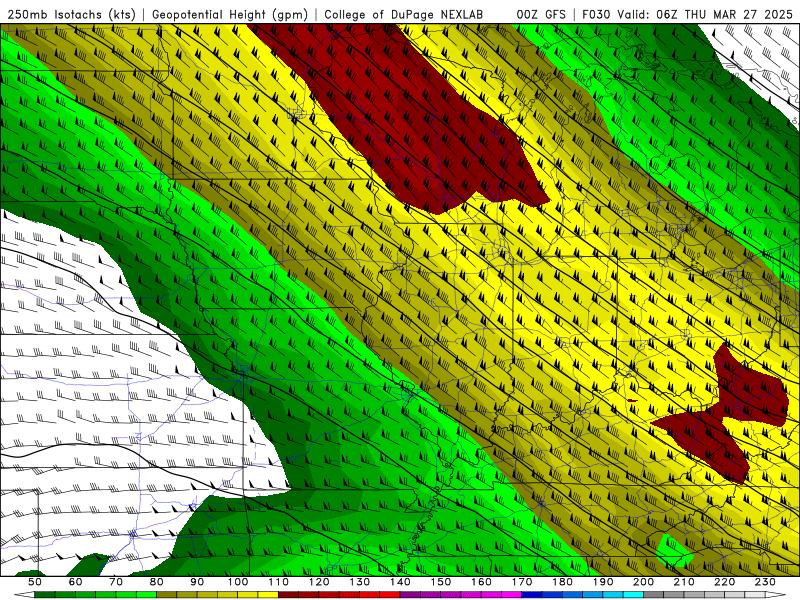Click the 230 label on the color scale
Screen dimensions: 800x600
765,582
